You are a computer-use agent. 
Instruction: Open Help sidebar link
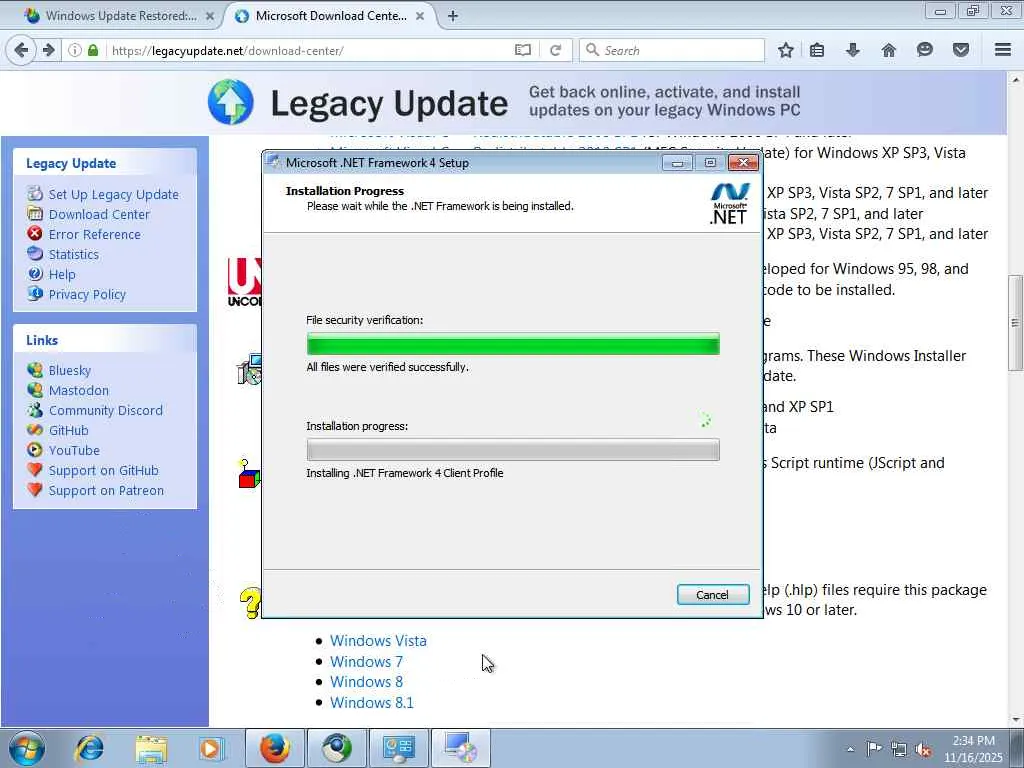(62, 274)
